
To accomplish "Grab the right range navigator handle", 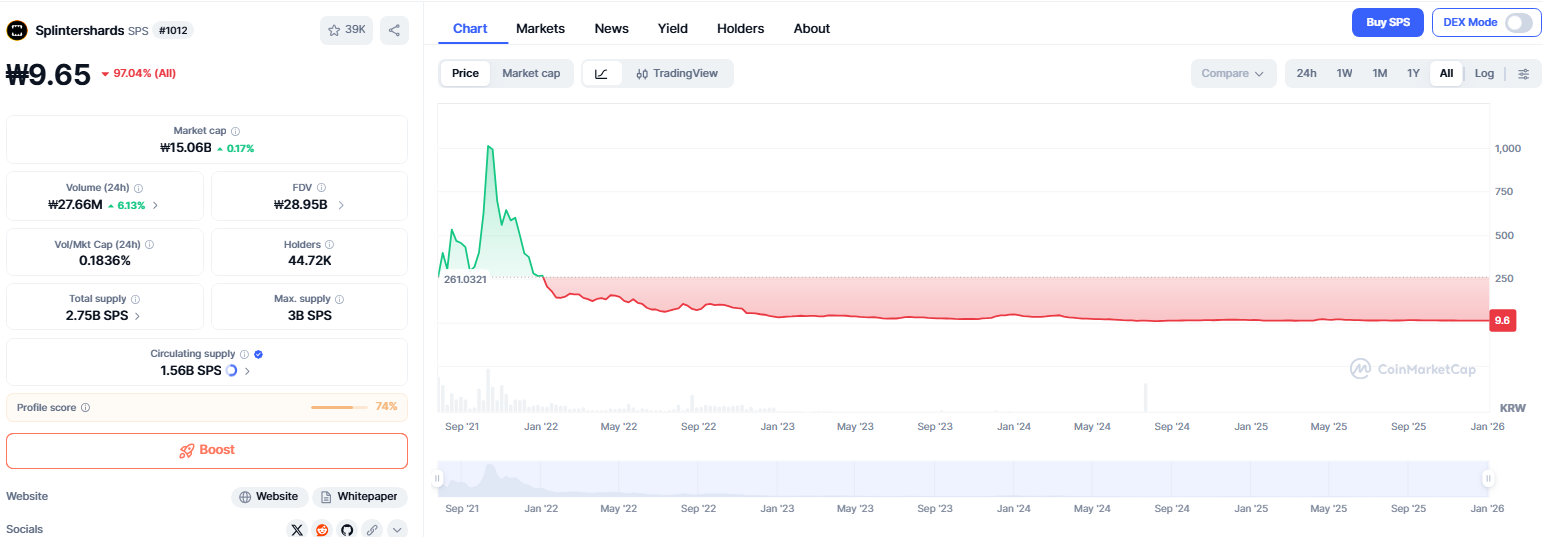I will pos(1488,479).
